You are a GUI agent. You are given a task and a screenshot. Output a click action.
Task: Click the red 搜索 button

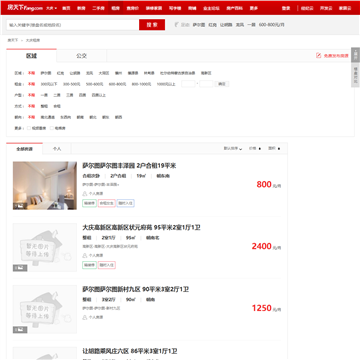tap(152, 25)
